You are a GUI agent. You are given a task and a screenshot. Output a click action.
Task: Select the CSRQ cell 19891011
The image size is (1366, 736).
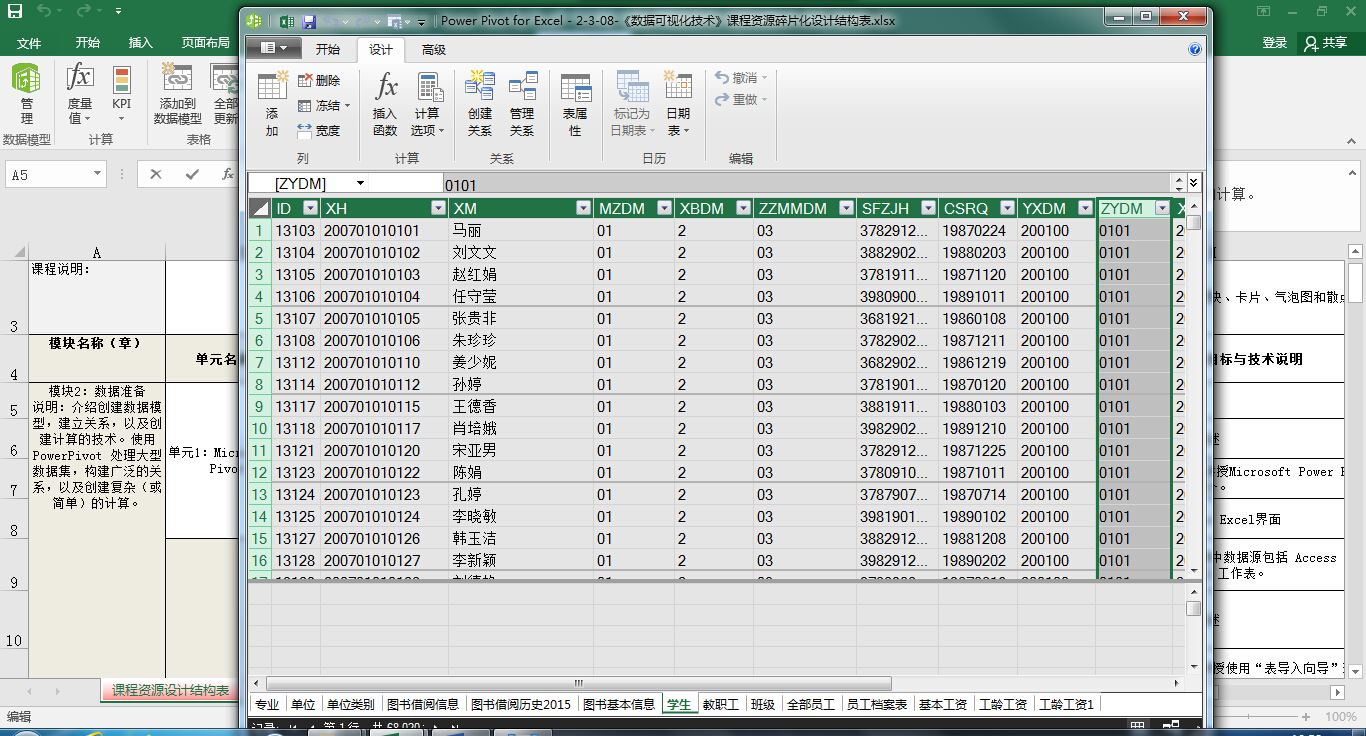(978, 297)
